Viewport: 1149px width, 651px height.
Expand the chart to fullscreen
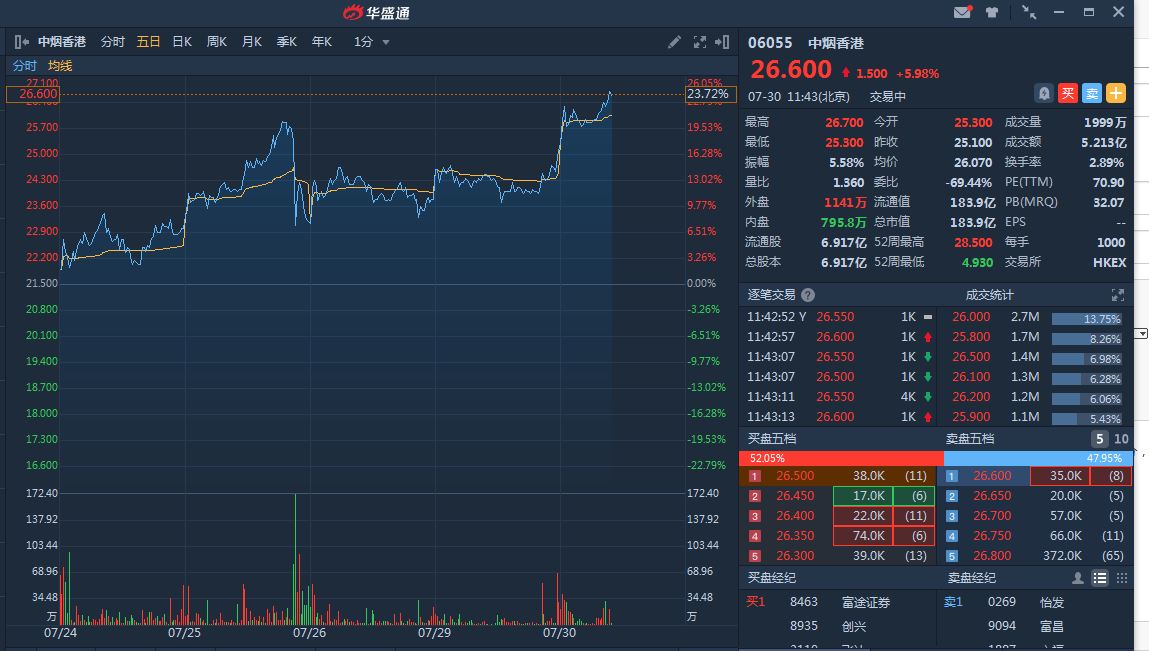[x=700, y=42]
